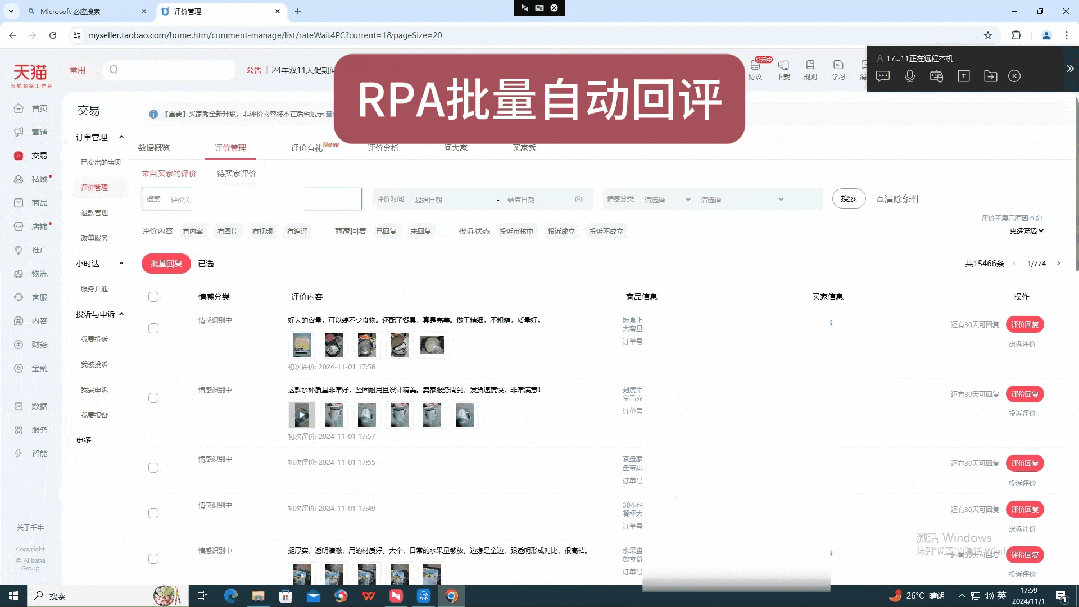The image size is (1079, 607).
Task: Select the checkbox of the third review row
Action: 153,467
